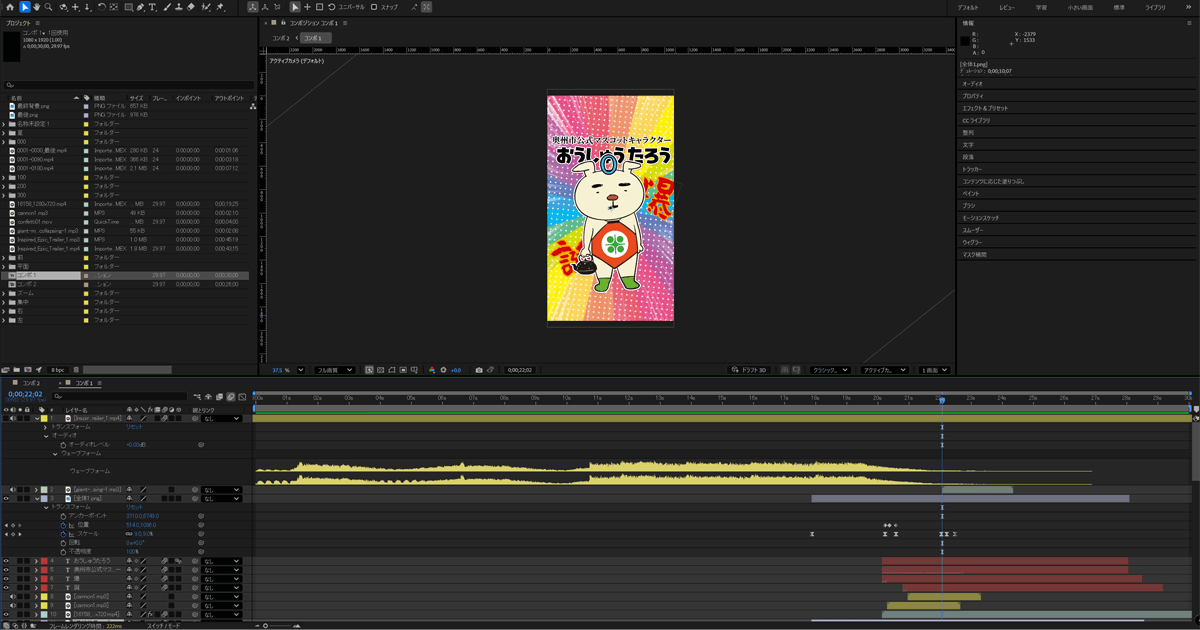
Task: Expand the 名称未設定 1 folder in the project panel
Action: [x=4, y=124]
